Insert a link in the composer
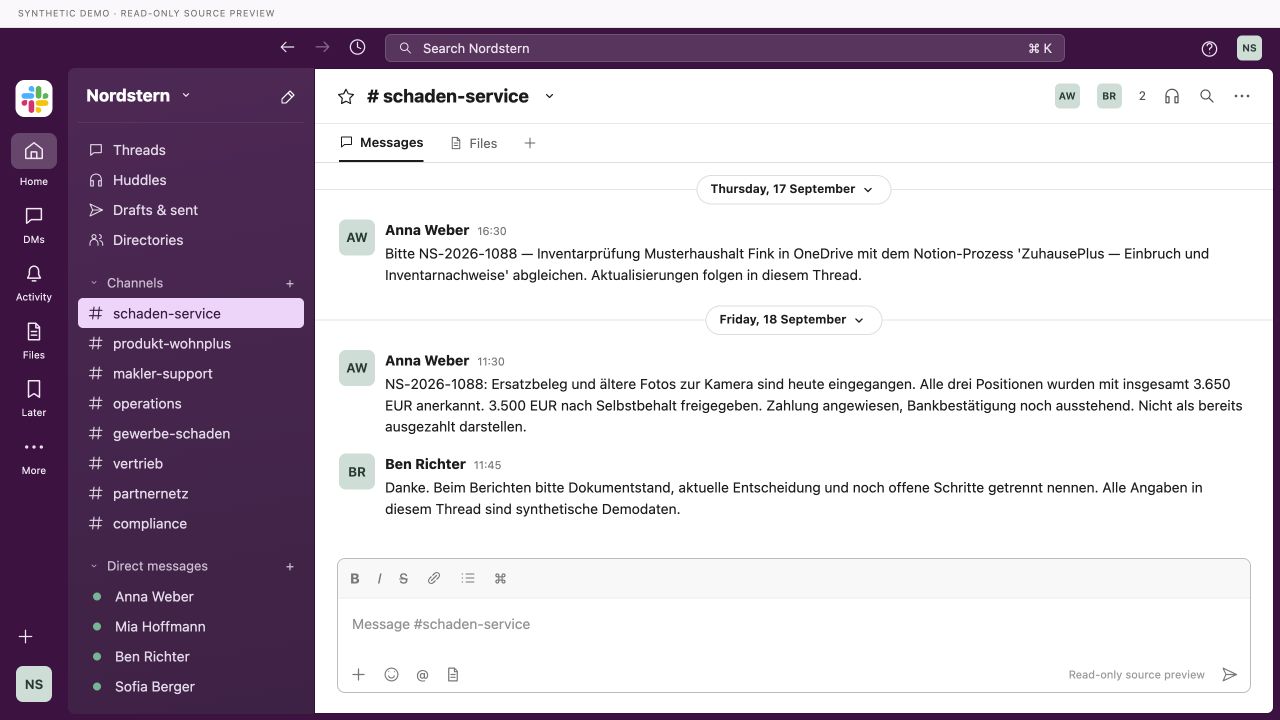 [434, 578]
